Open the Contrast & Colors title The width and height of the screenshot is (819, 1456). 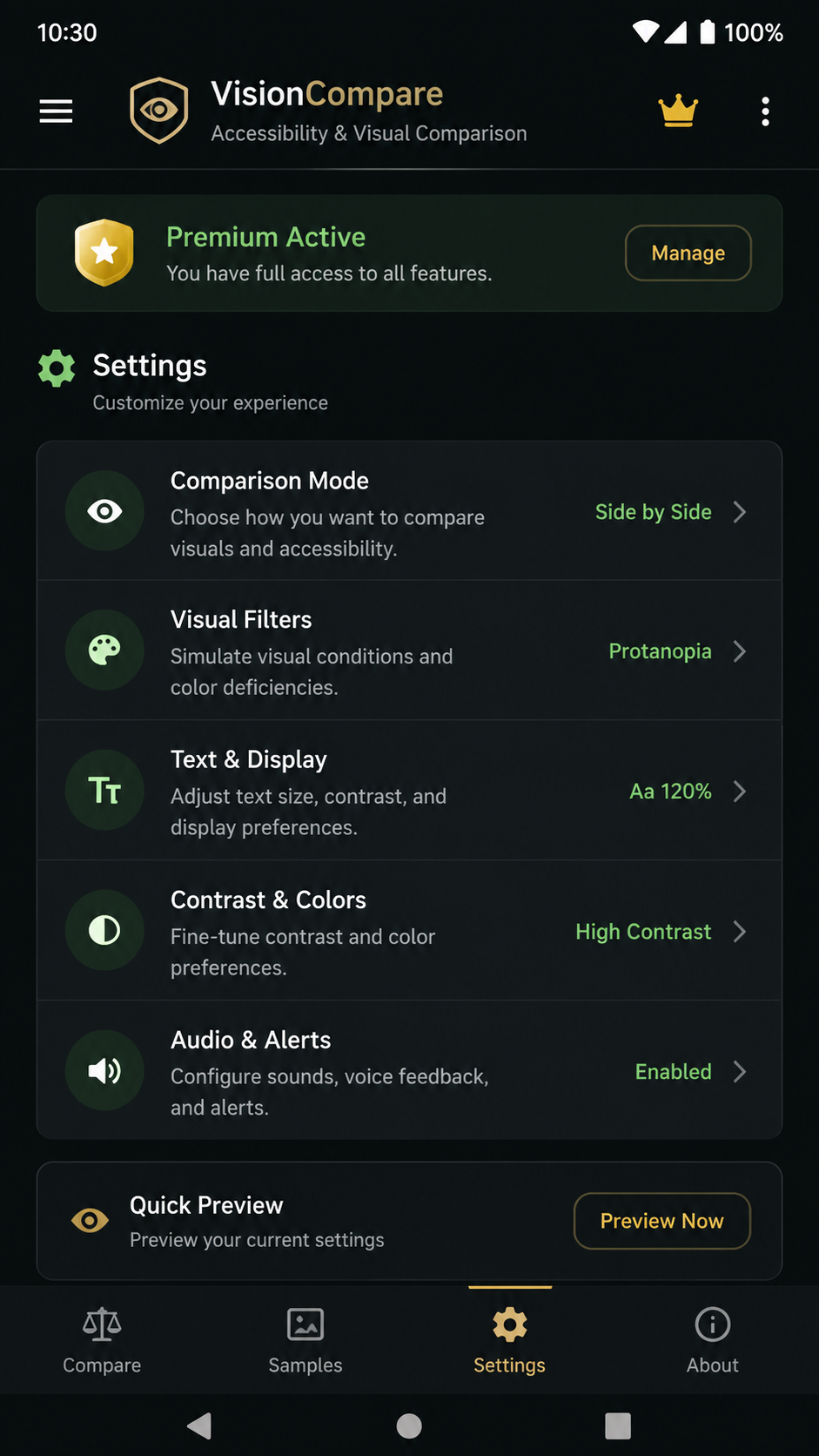(268, 900)
